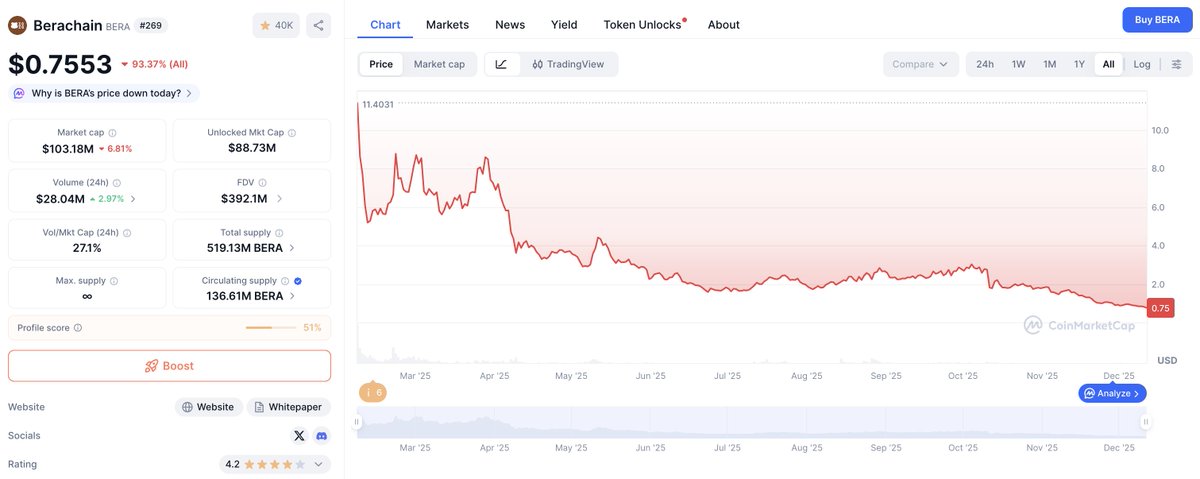Screen dimensions: 1200x479
Task: Open the share icon button
Action: pyautogui.click(x=318, y=25)
